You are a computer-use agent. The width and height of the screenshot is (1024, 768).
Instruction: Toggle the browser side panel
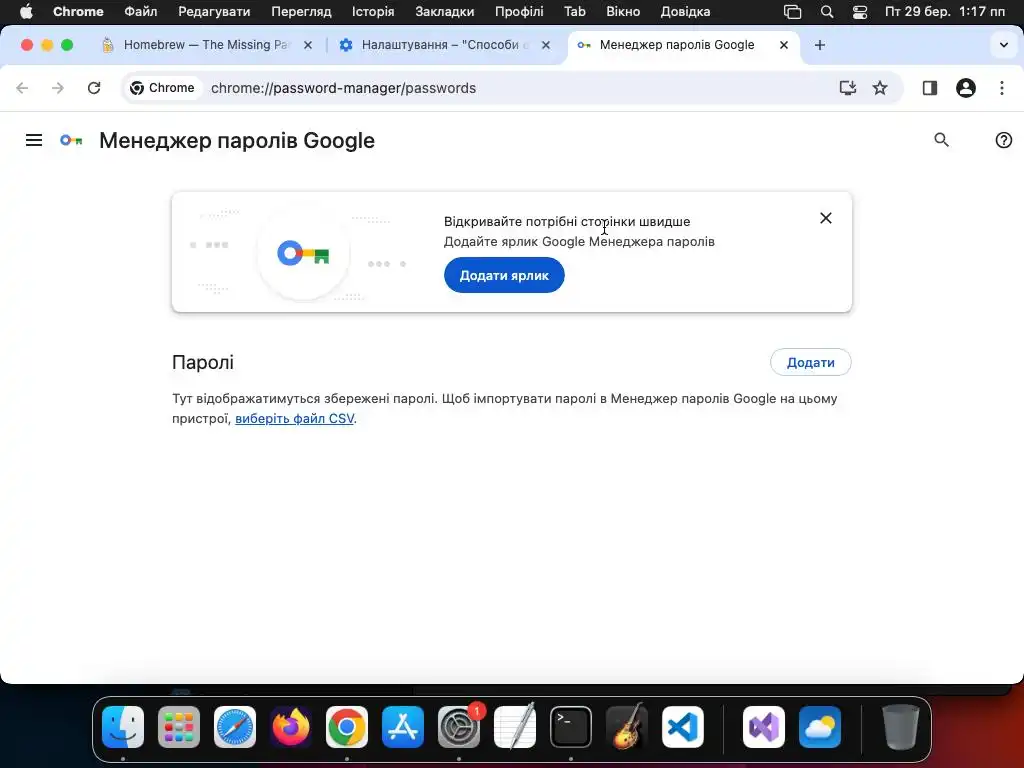coord(930,88)
